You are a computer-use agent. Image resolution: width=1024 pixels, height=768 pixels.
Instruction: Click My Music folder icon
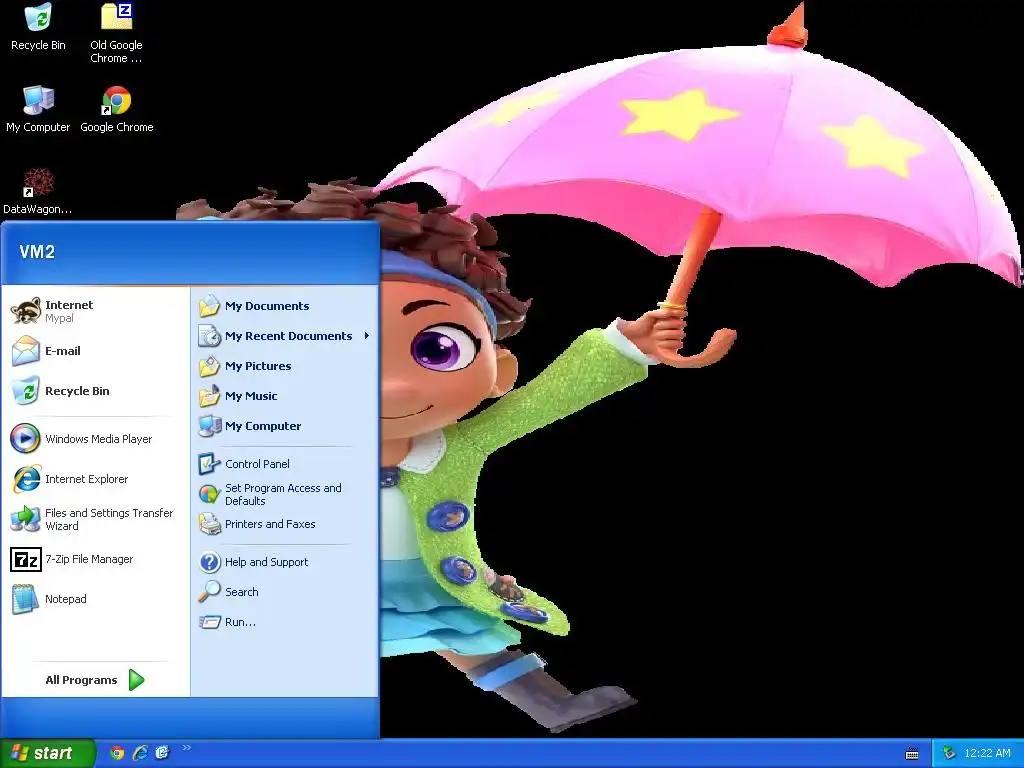(x=210, y=396)
